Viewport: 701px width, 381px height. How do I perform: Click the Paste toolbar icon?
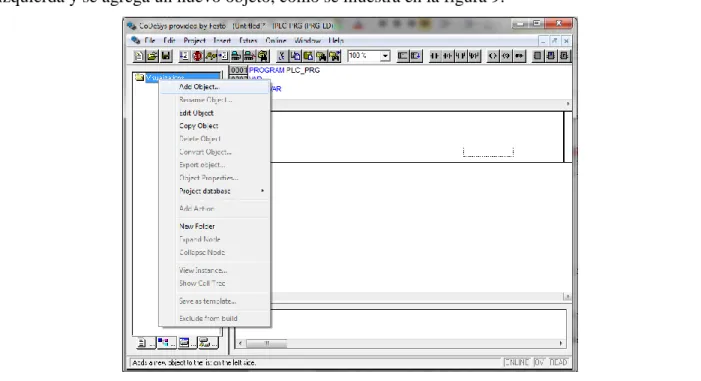pyautogui.click(x=308, y=56)
